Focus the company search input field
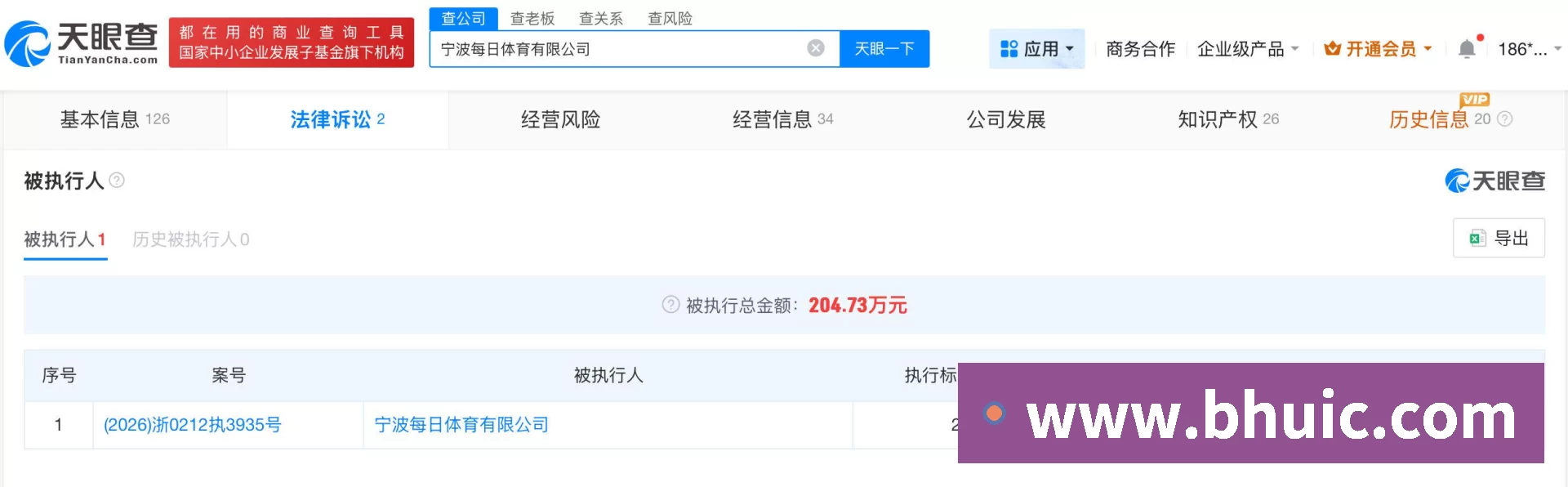The width and height of the screenshot is (1568, 487). tap(619, 49)
